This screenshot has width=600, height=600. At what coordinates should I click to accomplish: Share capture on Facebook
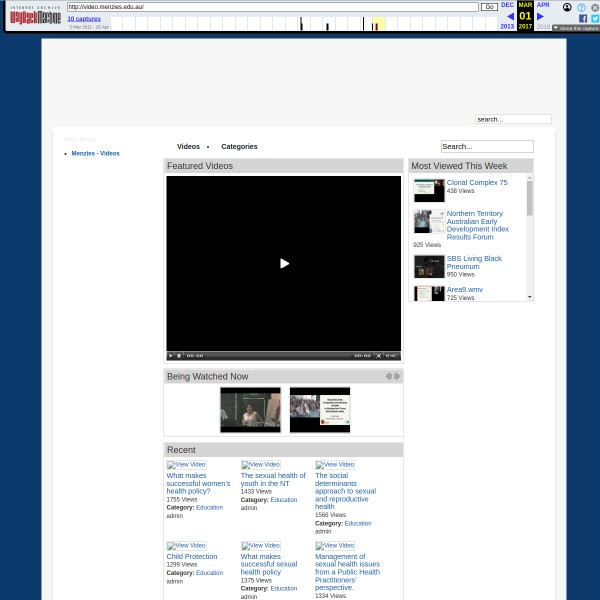pyautogui.click(x=583, y=18)
